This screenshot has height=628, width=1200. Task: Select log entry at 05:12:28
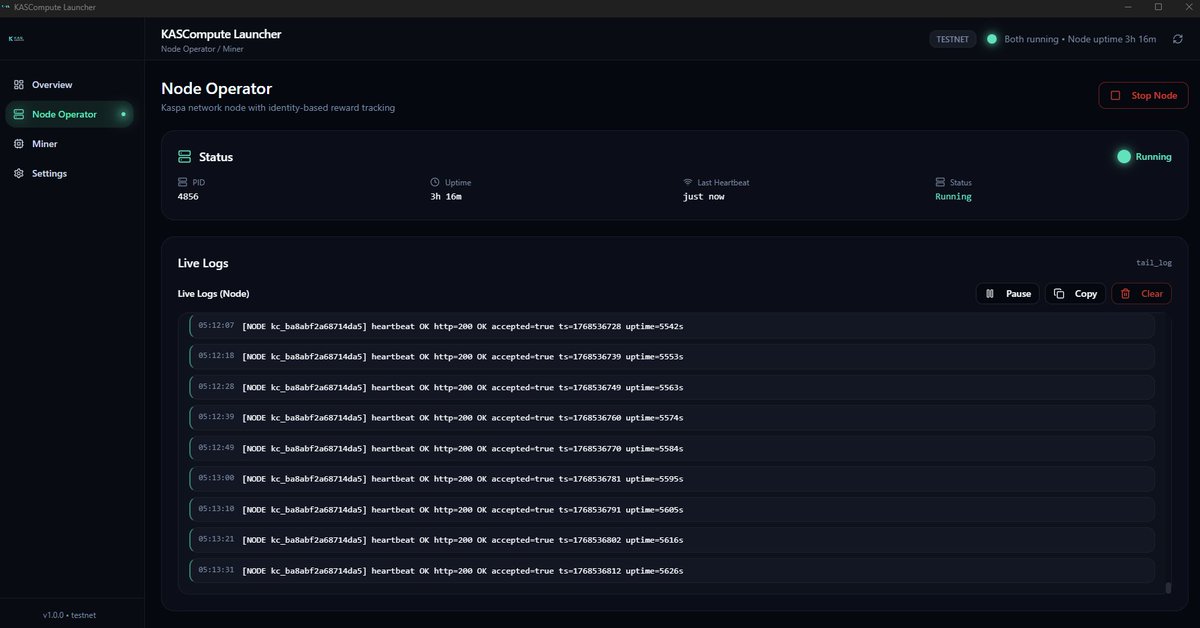(x=672, y=387)
